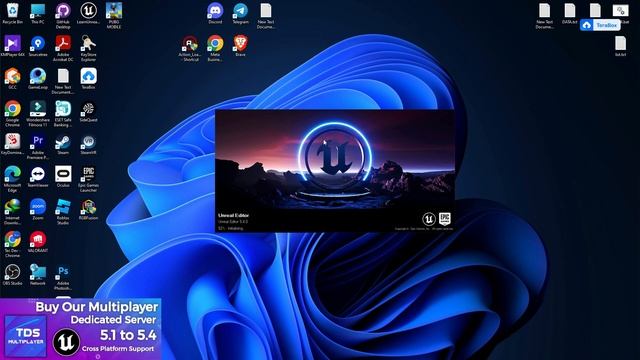
Task: Select the Brave browser shortcut
Action: 240,46
